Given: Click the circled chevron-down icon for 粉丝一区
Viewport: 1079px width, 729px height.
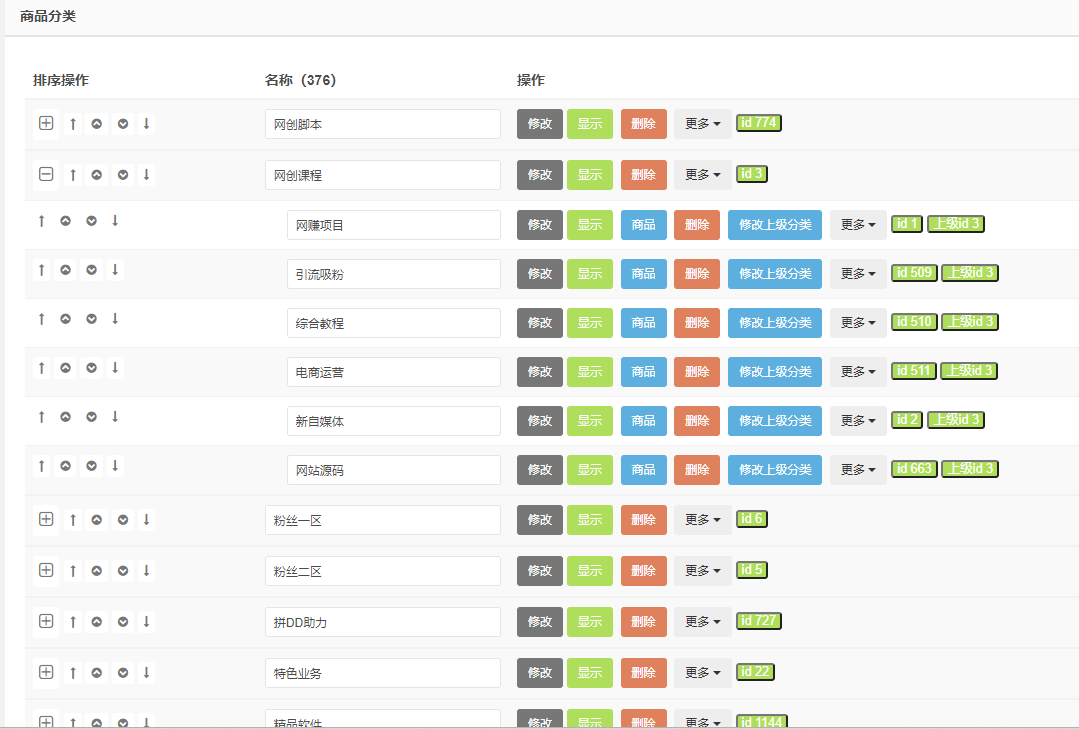Looking at the screenshot, I should (x=123, y=520).
